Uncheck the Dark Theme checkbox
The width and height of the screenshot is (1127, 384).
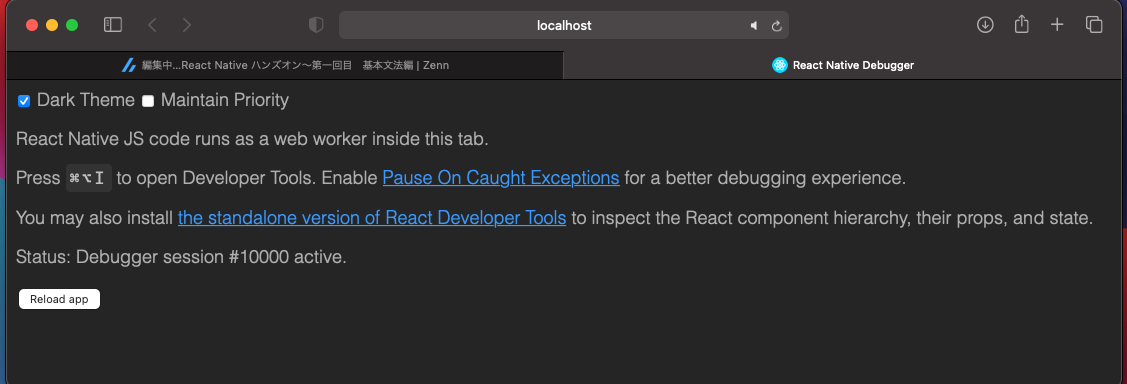point(24,101)
